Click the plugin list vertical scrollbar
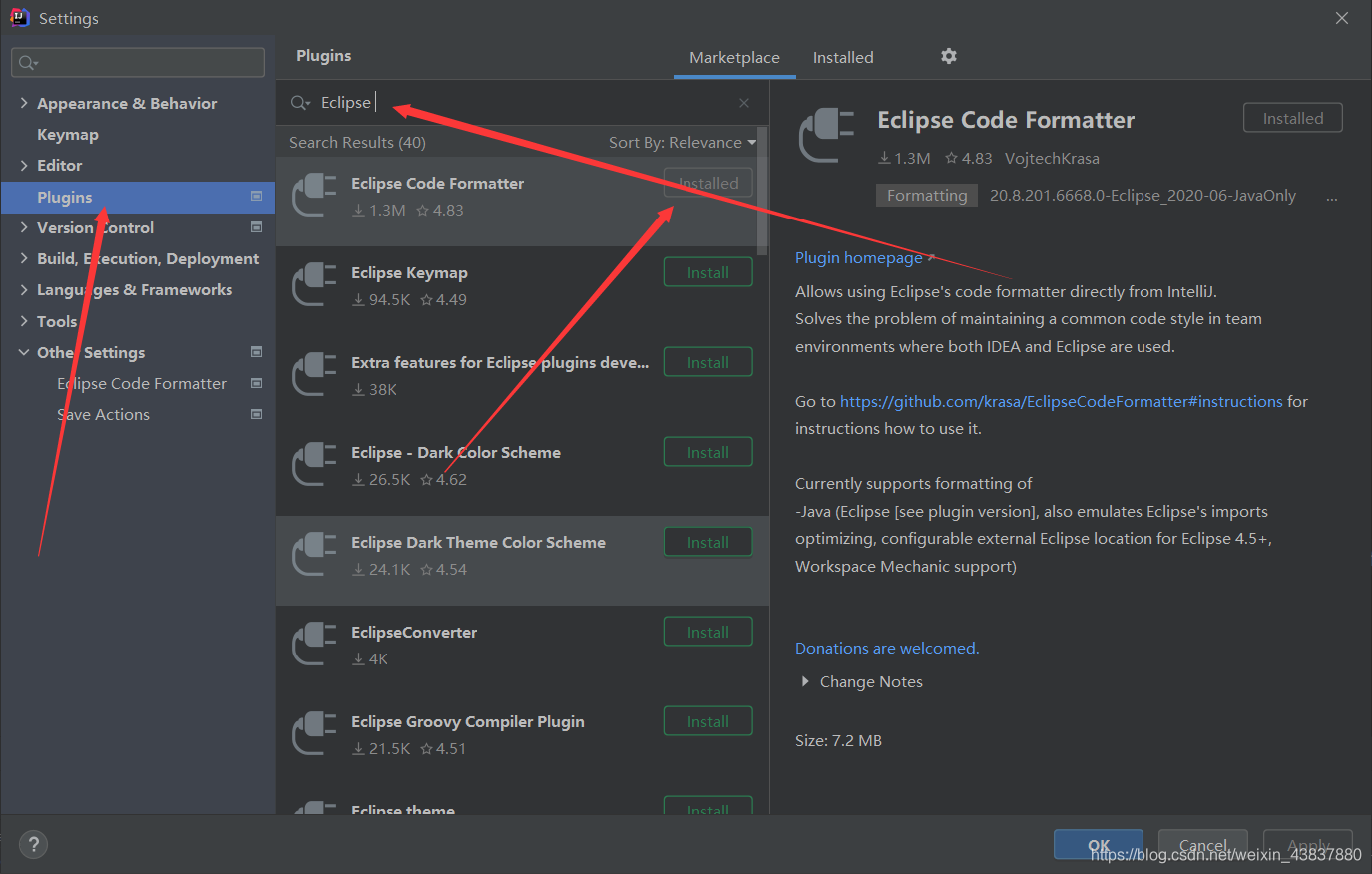Viewport: 1372px width, 874px height. pyautogui.click(x=762, y=190)
